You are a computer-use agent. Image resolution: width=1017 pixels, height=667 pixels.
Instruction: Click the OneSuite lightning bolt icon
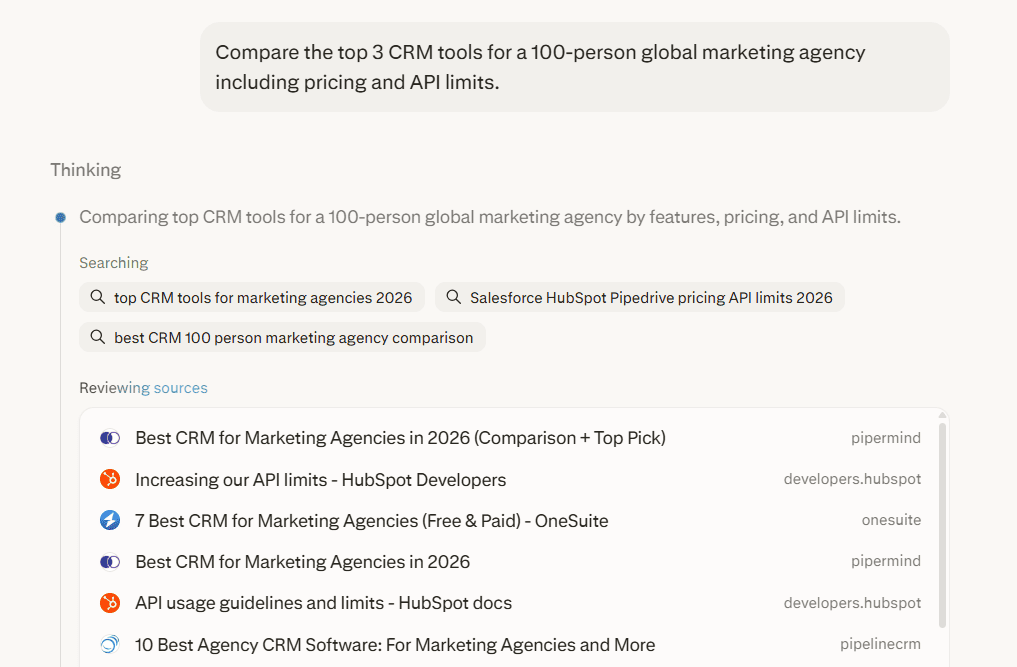click(110, 521)
